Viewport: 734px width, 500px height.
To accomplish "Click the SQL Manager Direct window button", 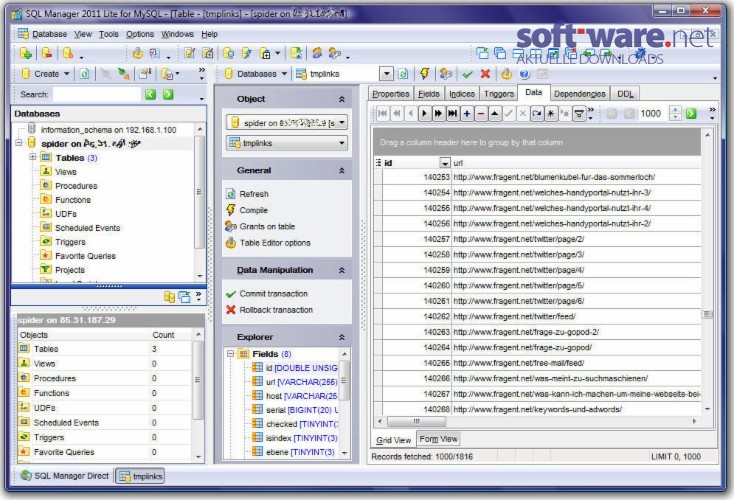I will [65, 476].
